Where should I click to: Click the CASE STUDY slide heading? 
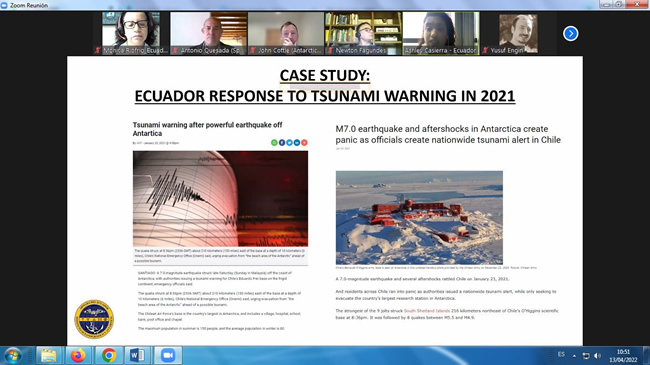(325, 76)
